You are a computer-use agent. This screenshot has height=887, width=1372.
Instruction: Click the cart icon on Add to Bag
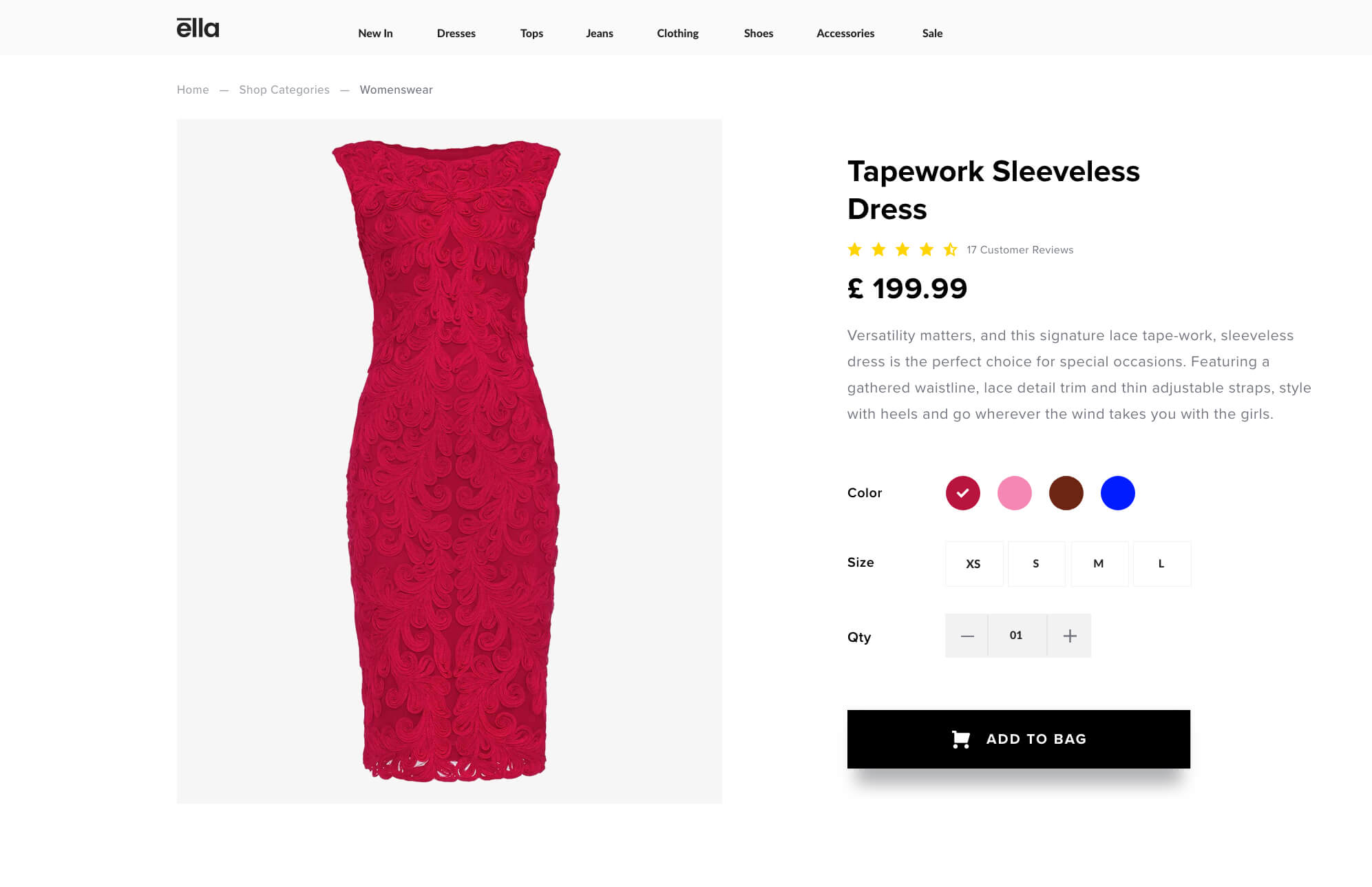coord(961,739)
